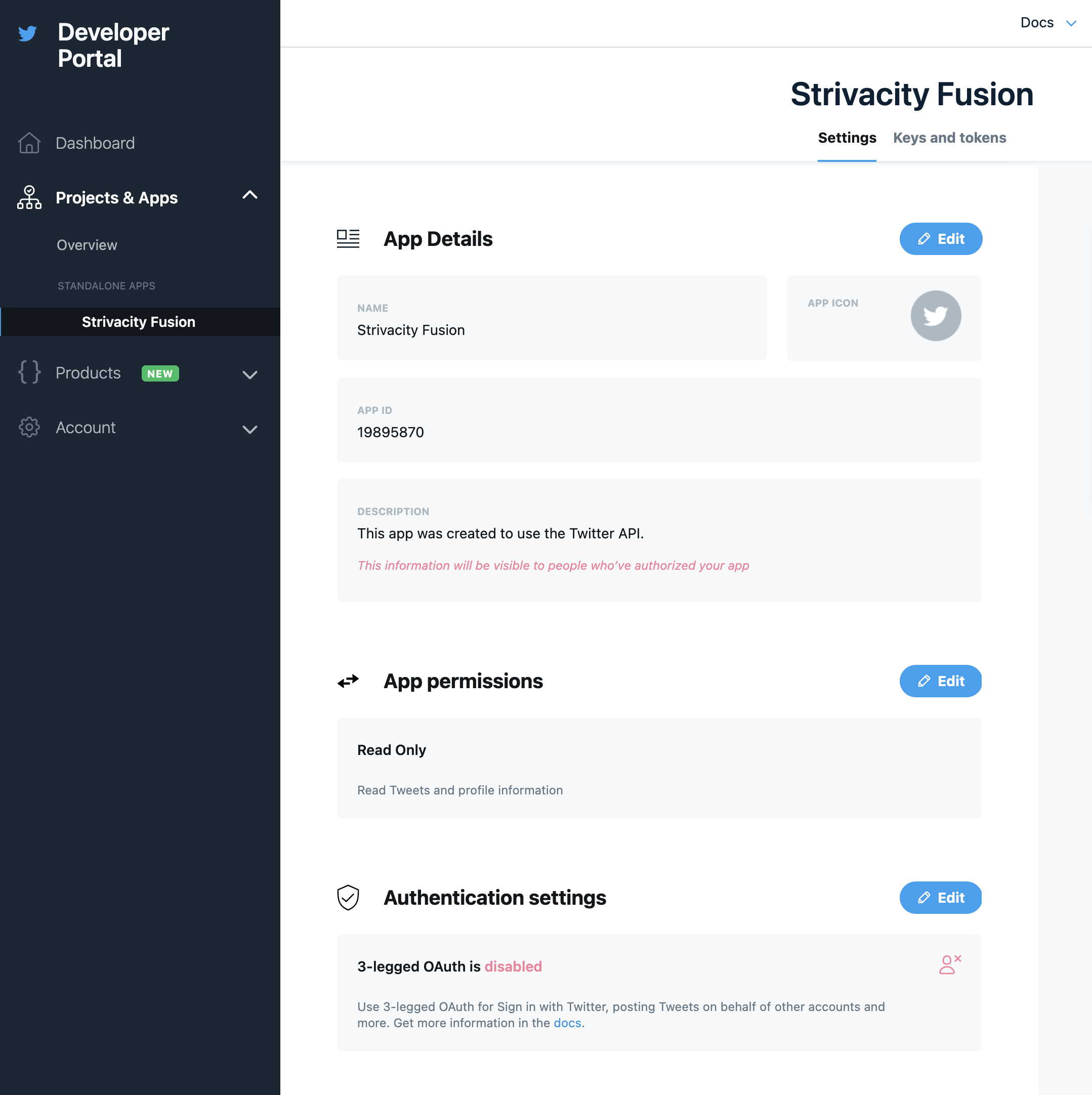Expand the Account menu chevron
Image resolution: width=1092 pixels, height=1095 pixels.
point(249,429)
